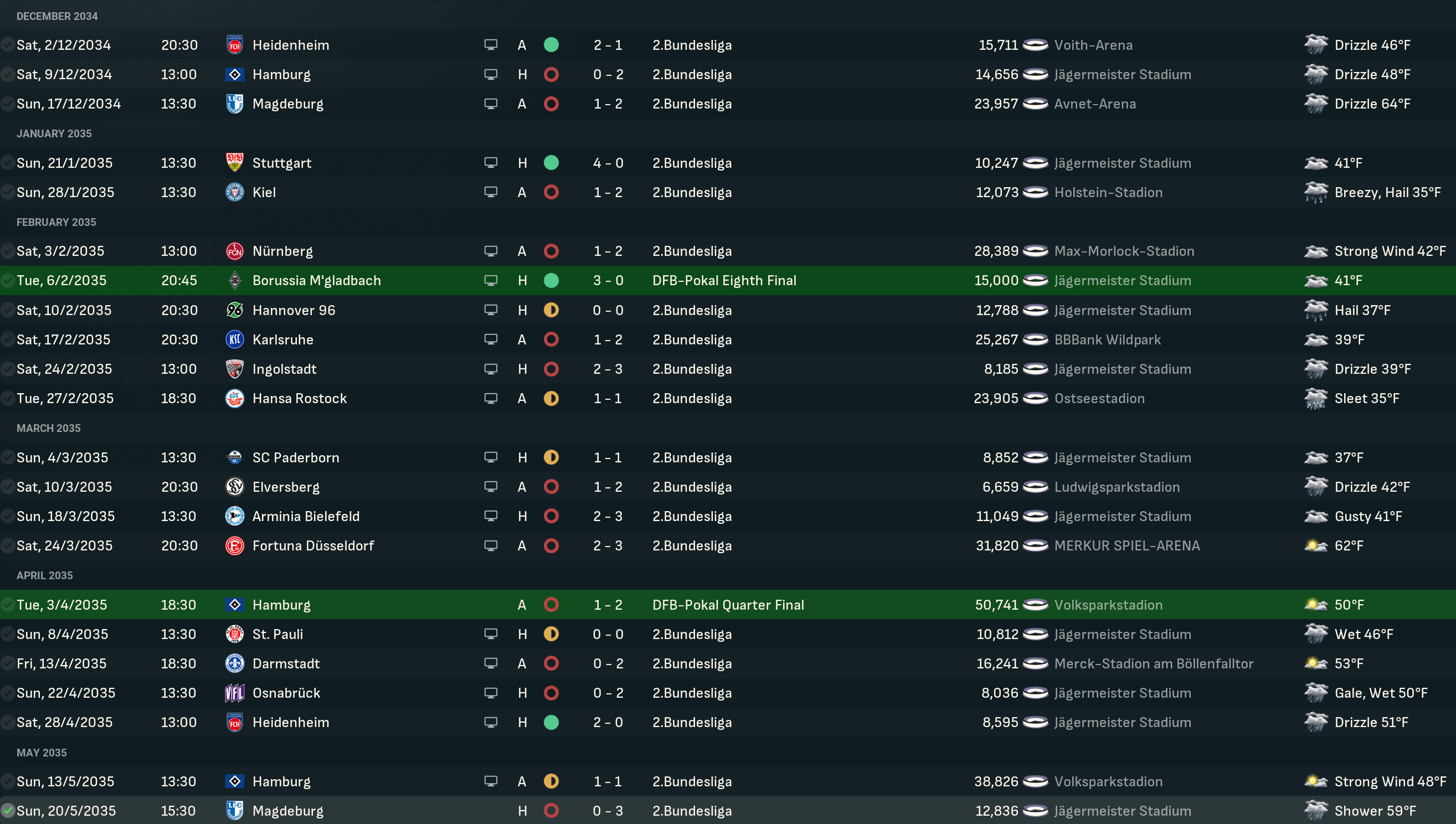1456x824 pixels.
Task: Click the Osnabrück VfL crest icon
Action: [234, 693]
